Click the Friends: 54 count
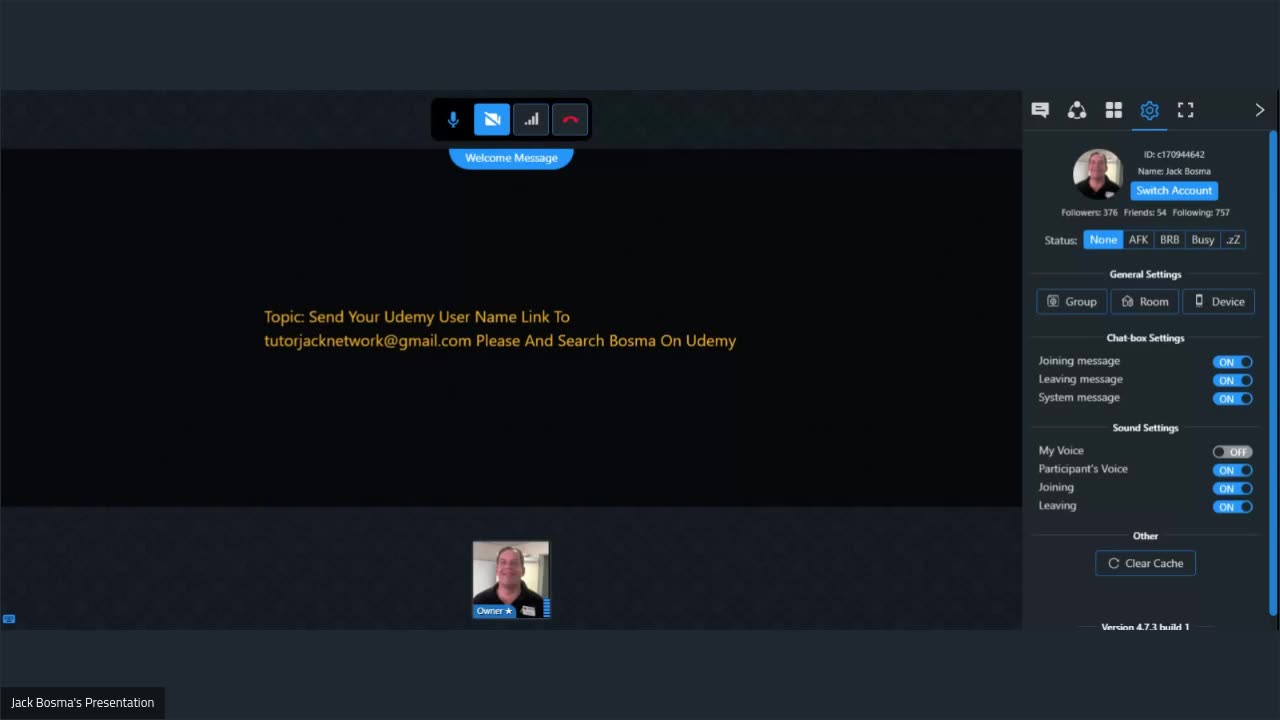Viewport: 1280px width, 720px height. pyautogui.click(x=1145, y=213)
